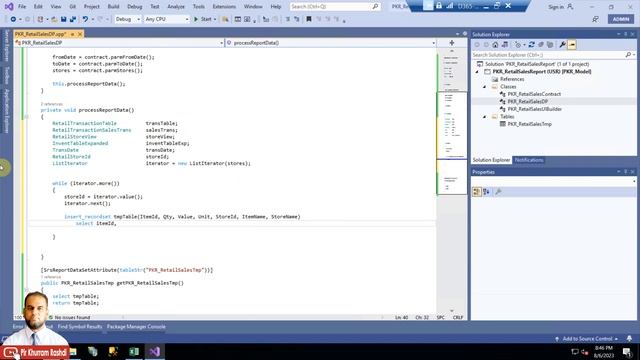Click the Start debugging button
The width and height of the screenshot is (640, 360).
click(x=202, y=19)
